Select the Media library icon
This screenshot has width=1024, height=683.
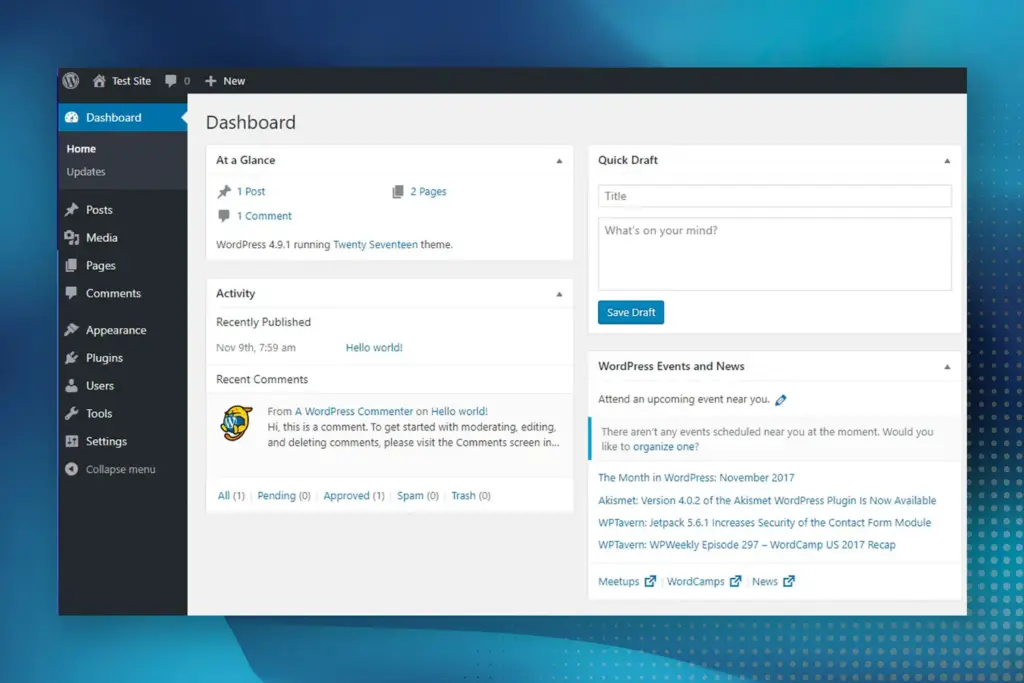coord(74,238)
